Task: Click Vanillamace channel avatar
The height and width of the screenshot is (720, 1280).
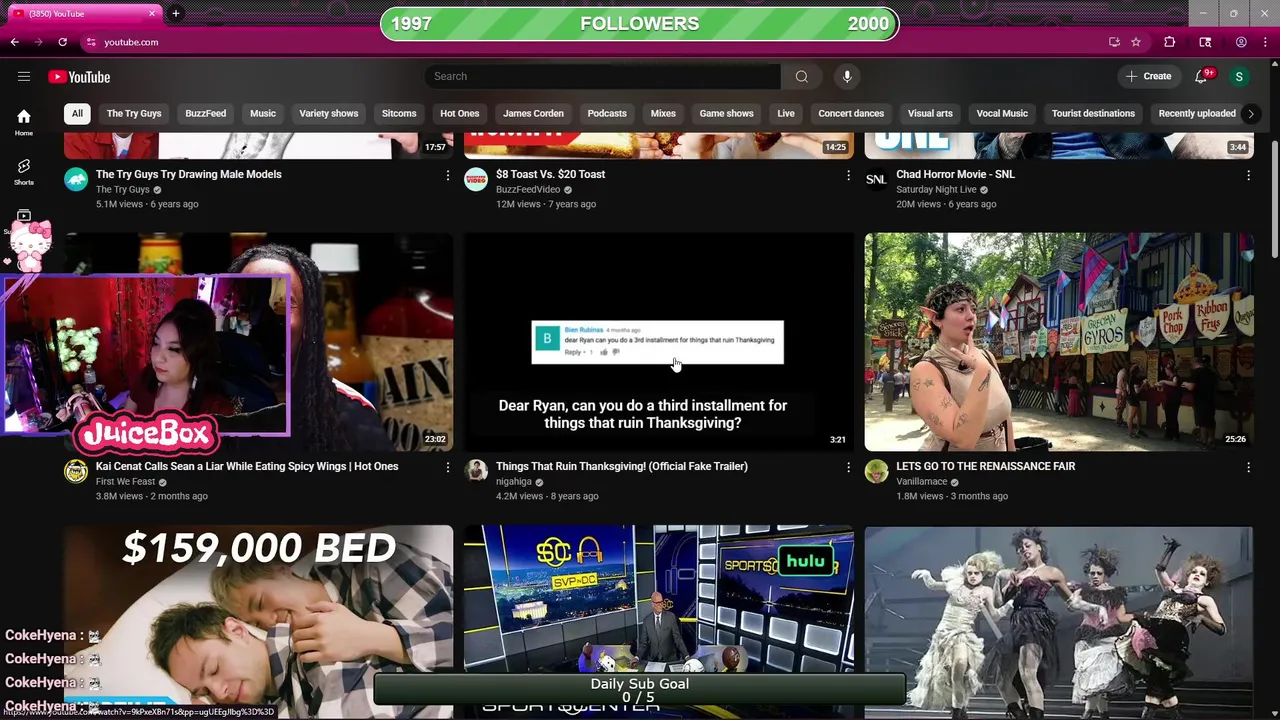Action: pos(876,472)
